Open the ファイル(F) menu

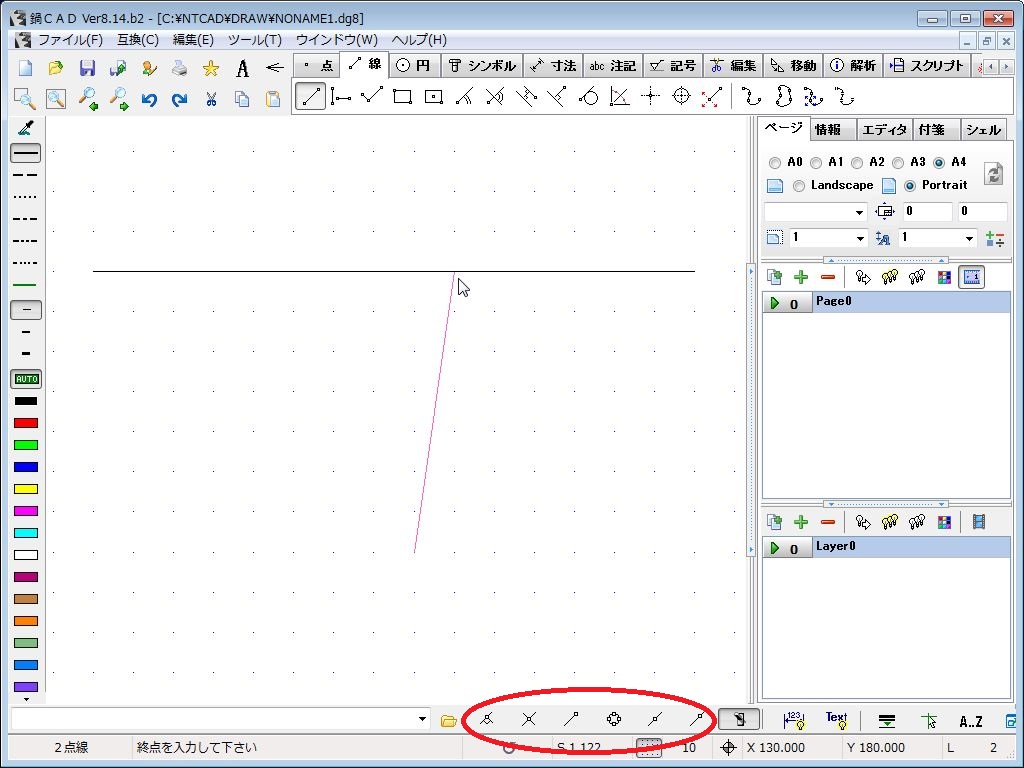point(70,40)
